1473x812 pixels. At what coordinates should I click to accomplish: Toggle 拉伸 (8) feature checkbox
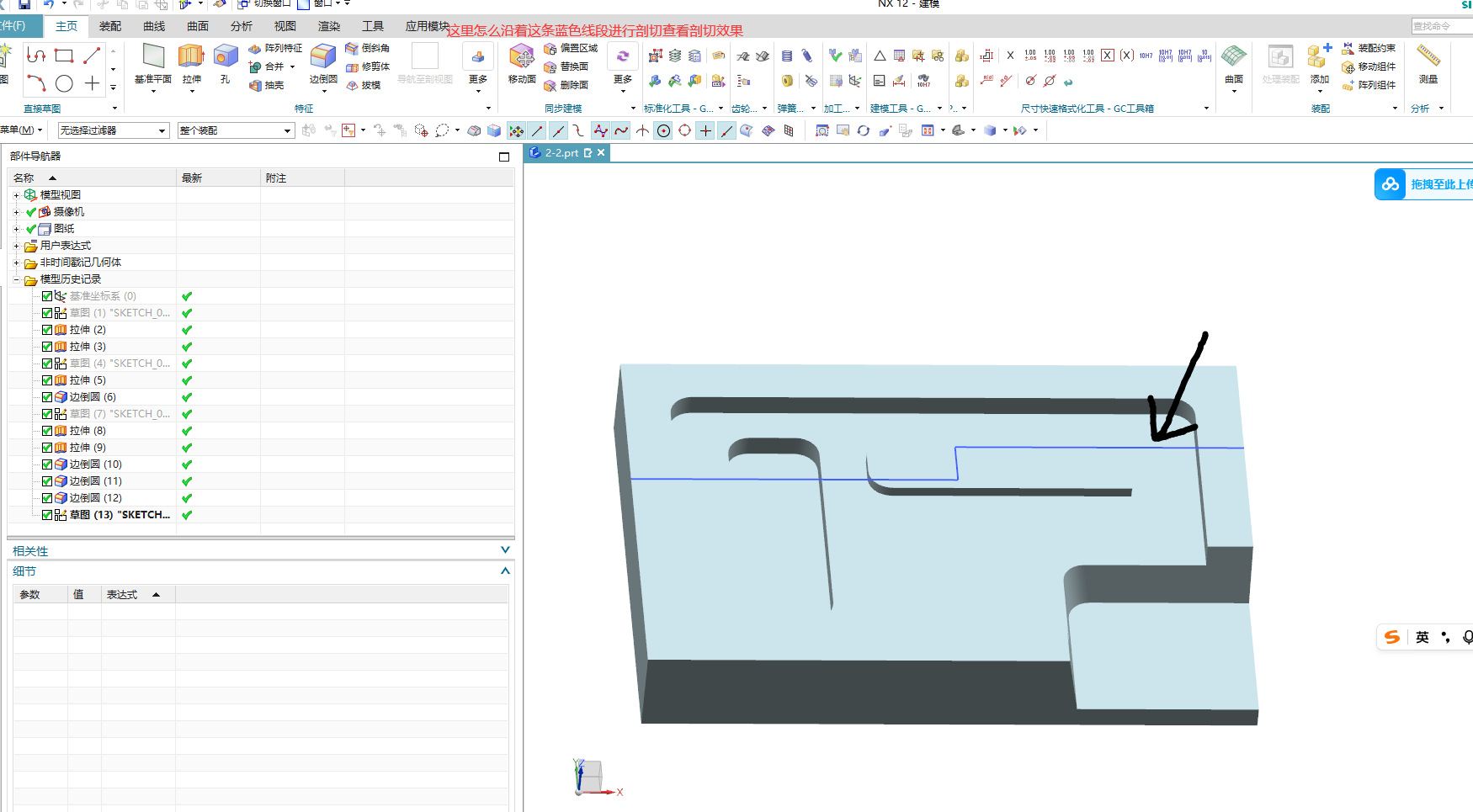click(47, 431)
